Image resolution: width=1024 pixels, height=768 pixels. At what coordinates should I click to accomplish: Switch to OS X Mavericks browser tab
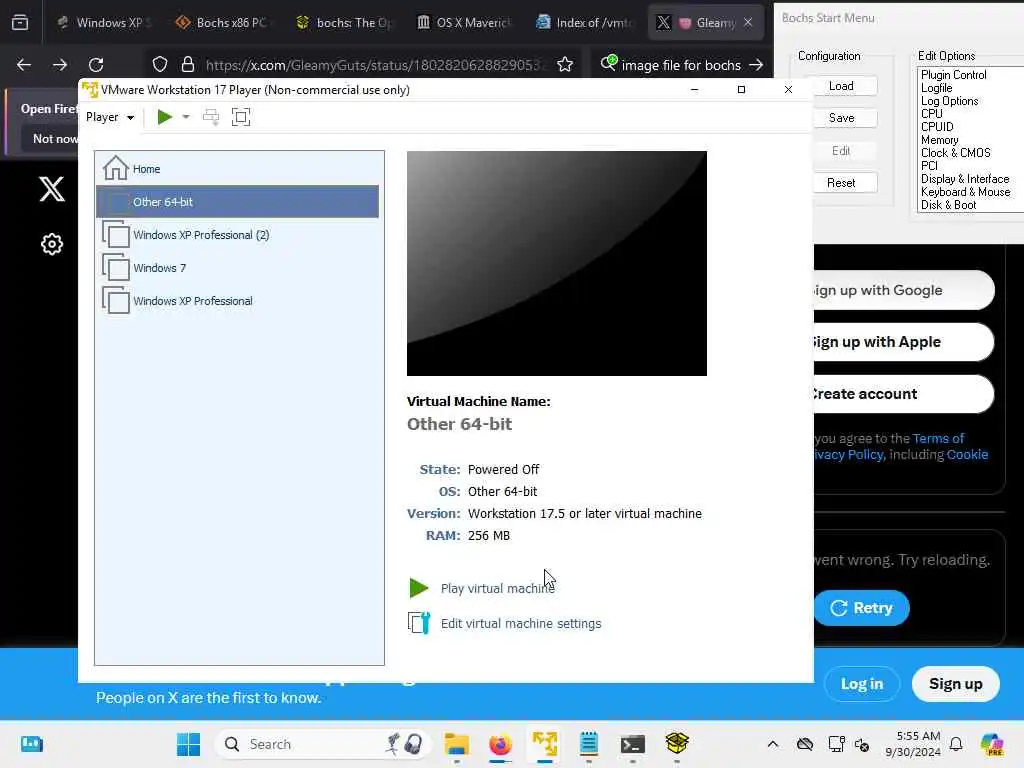tap(464, 22)
